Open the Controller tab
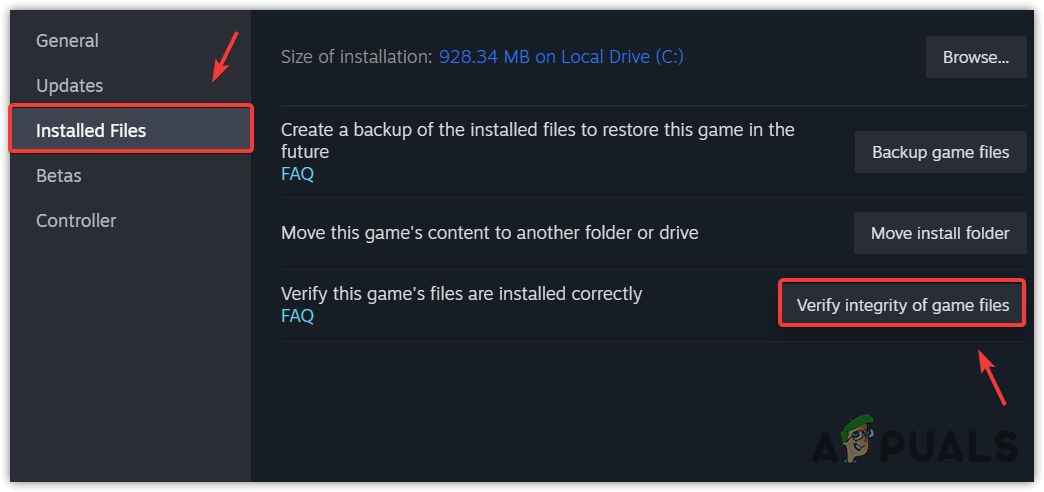Image resolution: width=1044 pixels, height=492 pixels. pyautogui.click(x=76, y=221)
